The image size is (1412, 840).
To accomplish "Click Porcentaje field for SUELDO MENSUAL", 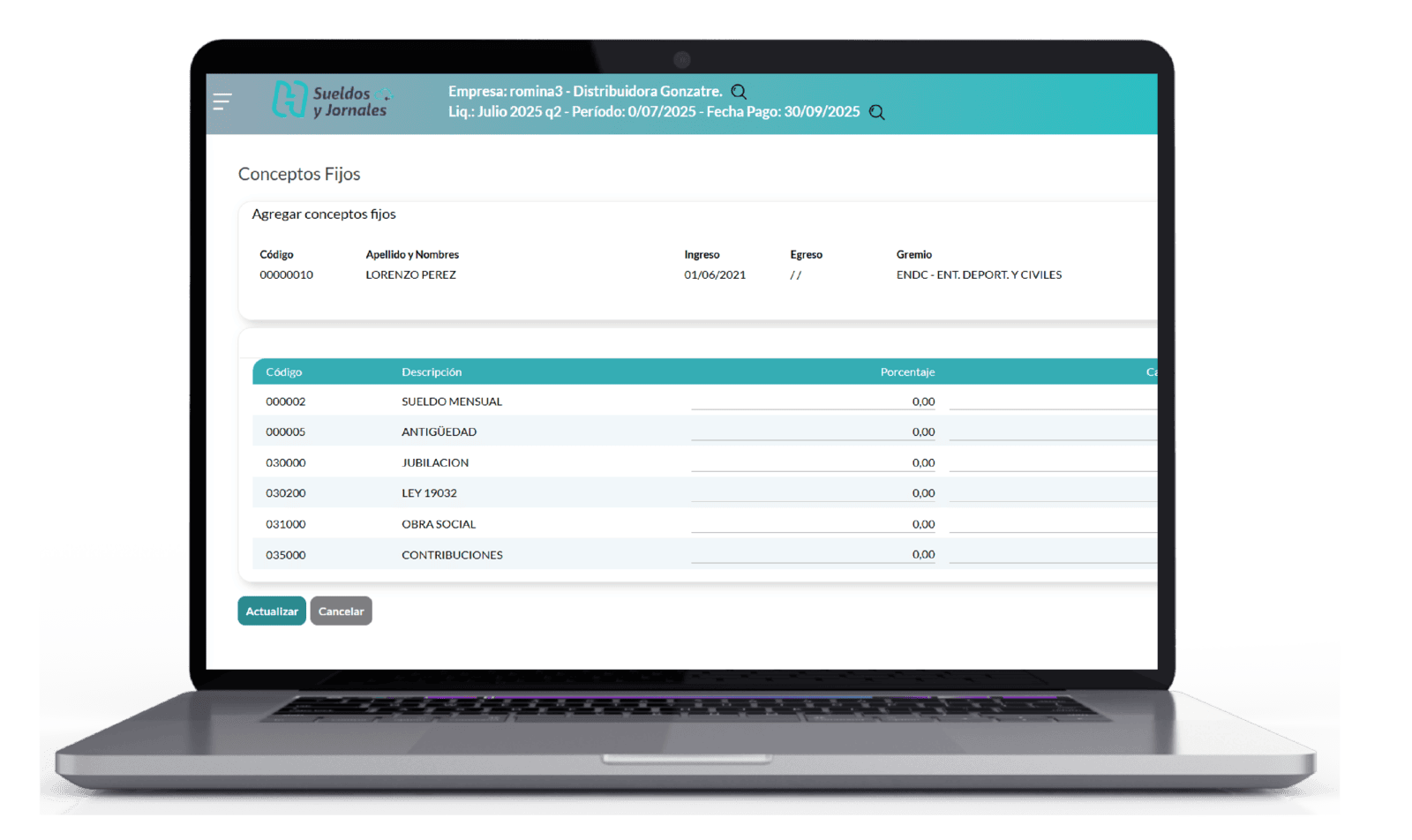I will [813, 401].
